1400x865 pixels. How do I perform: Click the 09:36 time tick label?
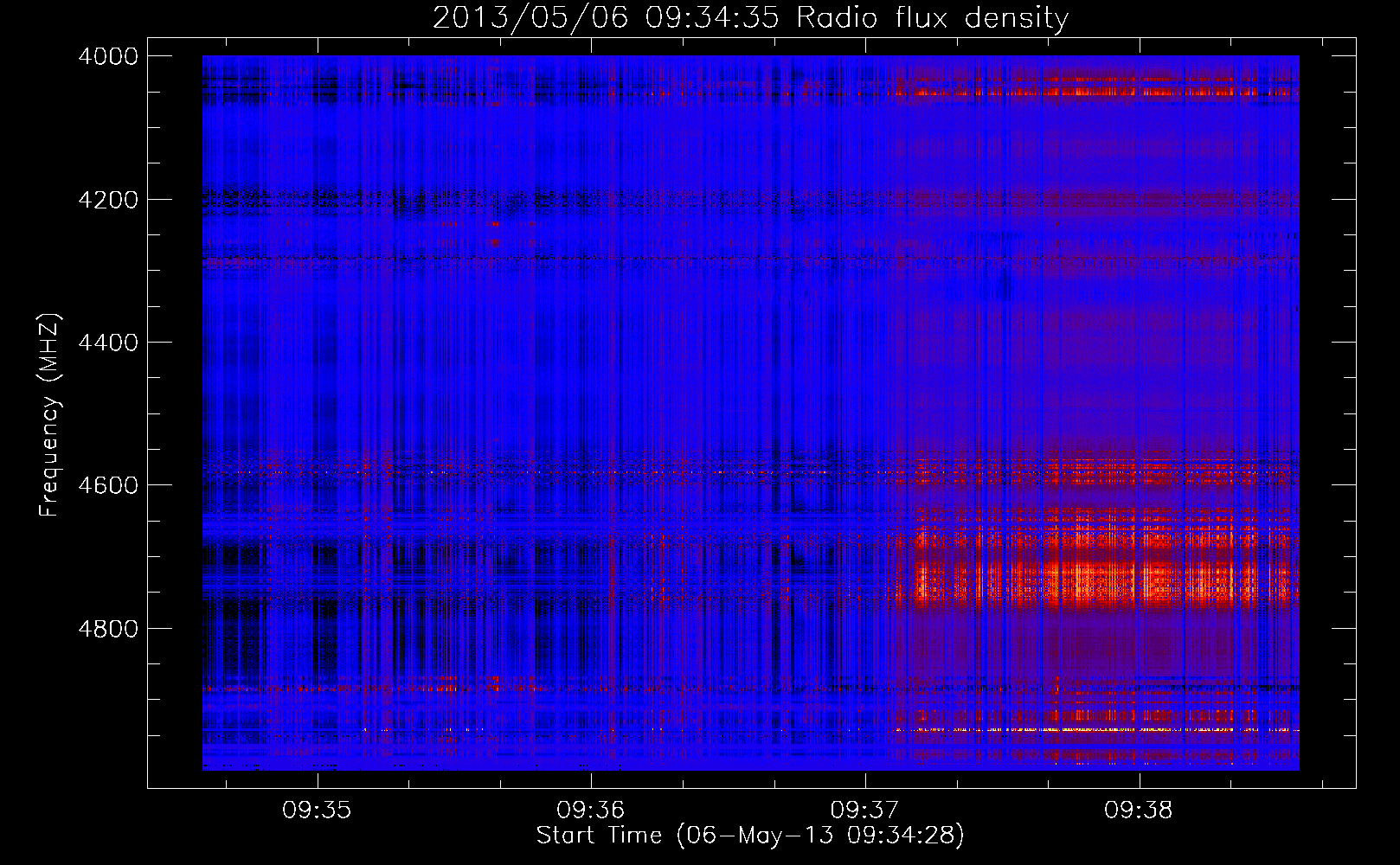click(x=591, y=811)
